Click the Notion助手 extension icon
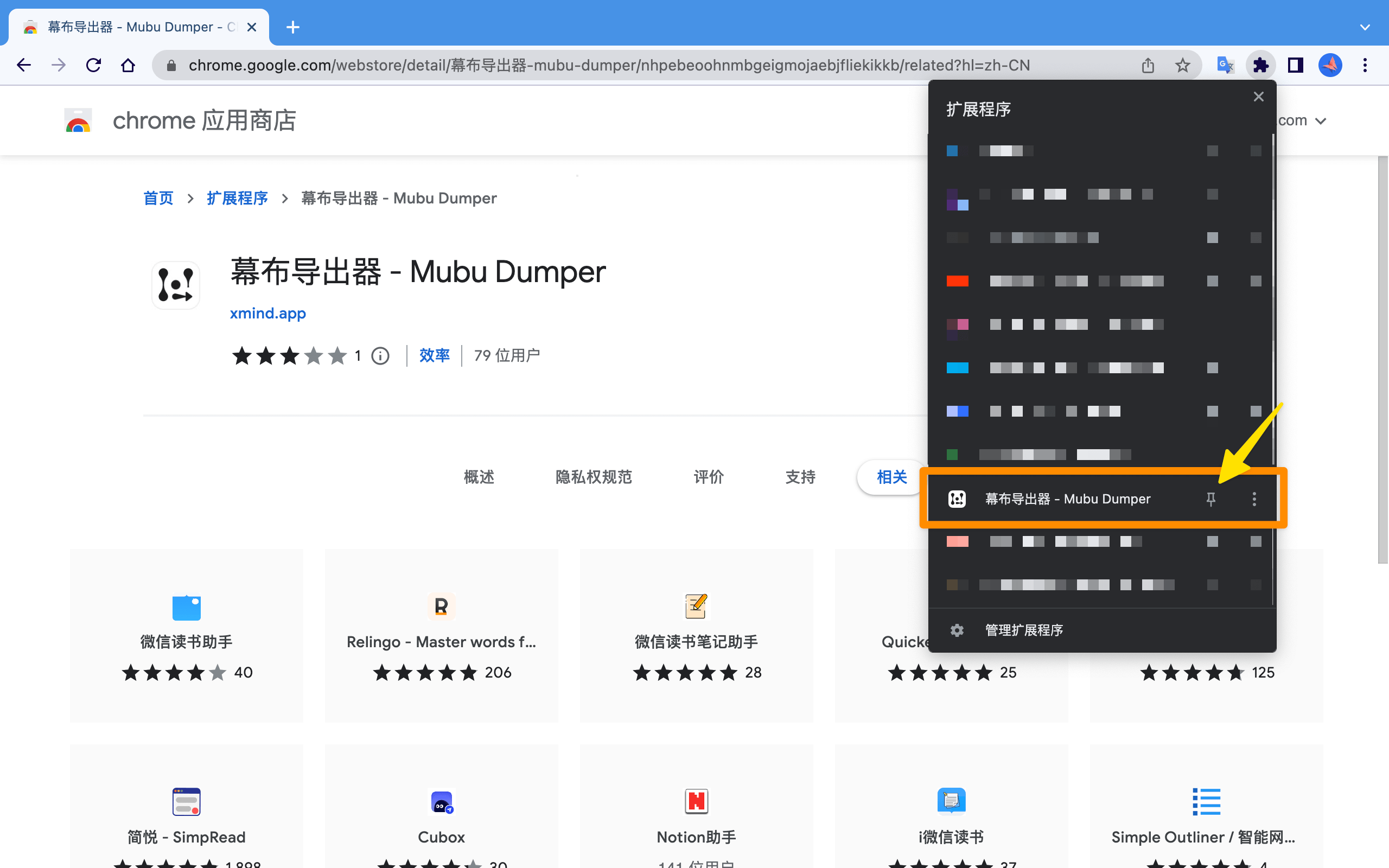This screenshot has height=868, width=1389. coord(696,801)
